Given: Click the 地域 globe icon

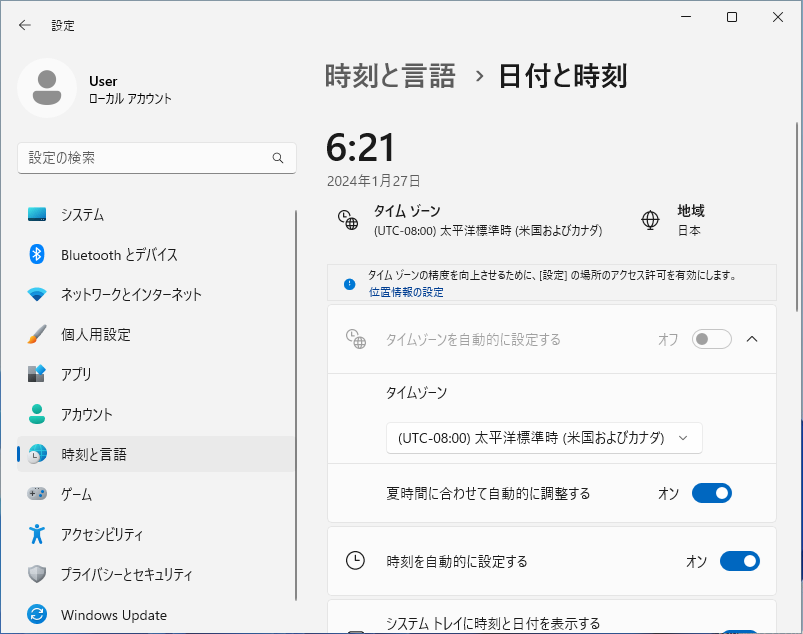Looking at the screenshot, I should [650, 220].
